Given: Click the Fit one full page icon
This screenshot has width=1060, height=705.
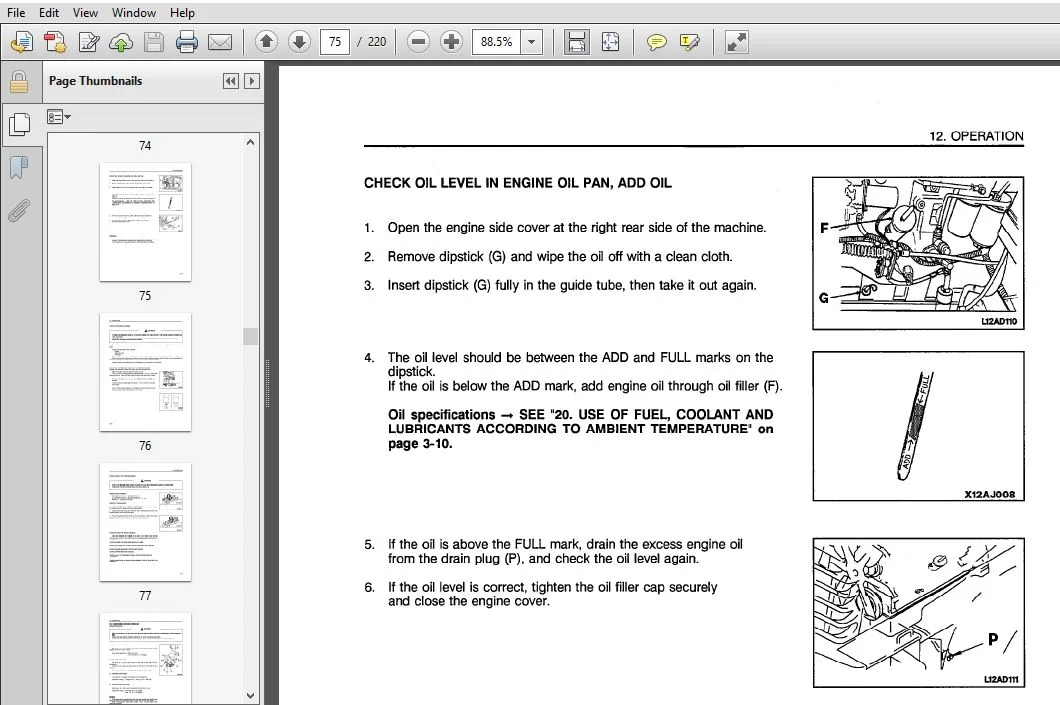Looking at the screenshot, I should click(x=610, y=42).
